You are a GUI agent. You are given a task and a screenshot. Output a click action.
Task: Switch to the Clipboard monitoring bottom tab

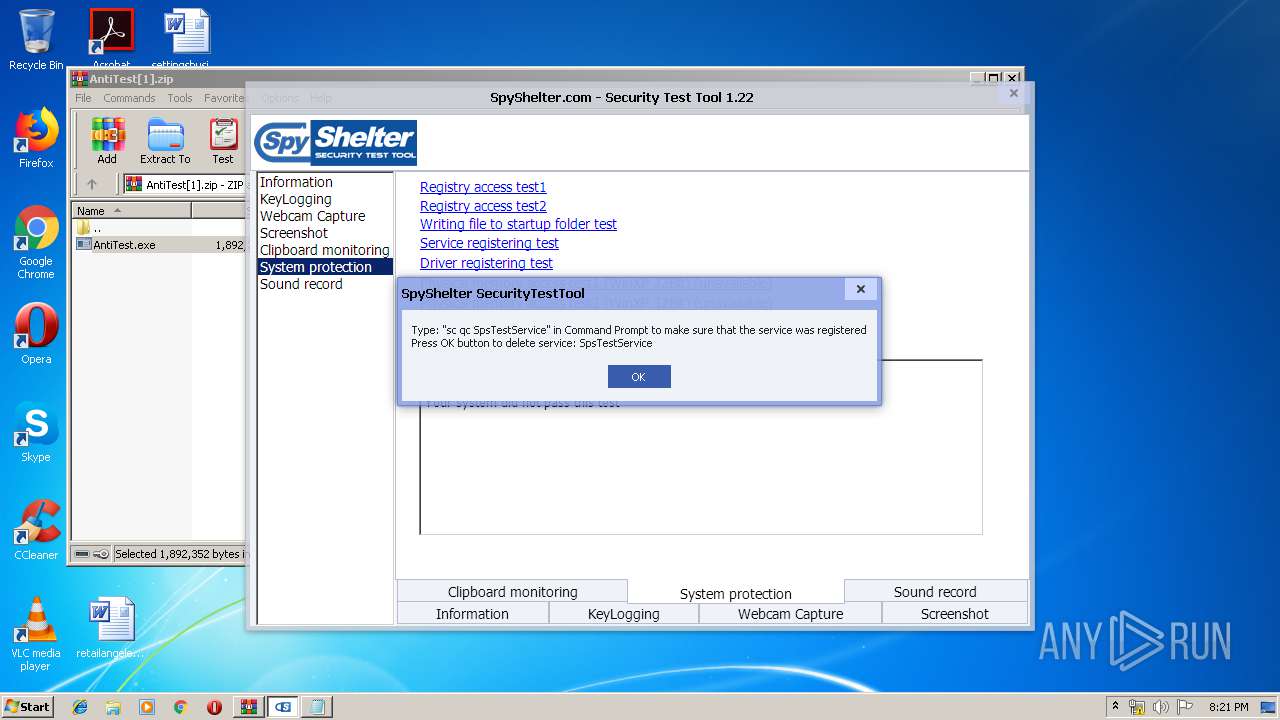click(x=512, y=591)
